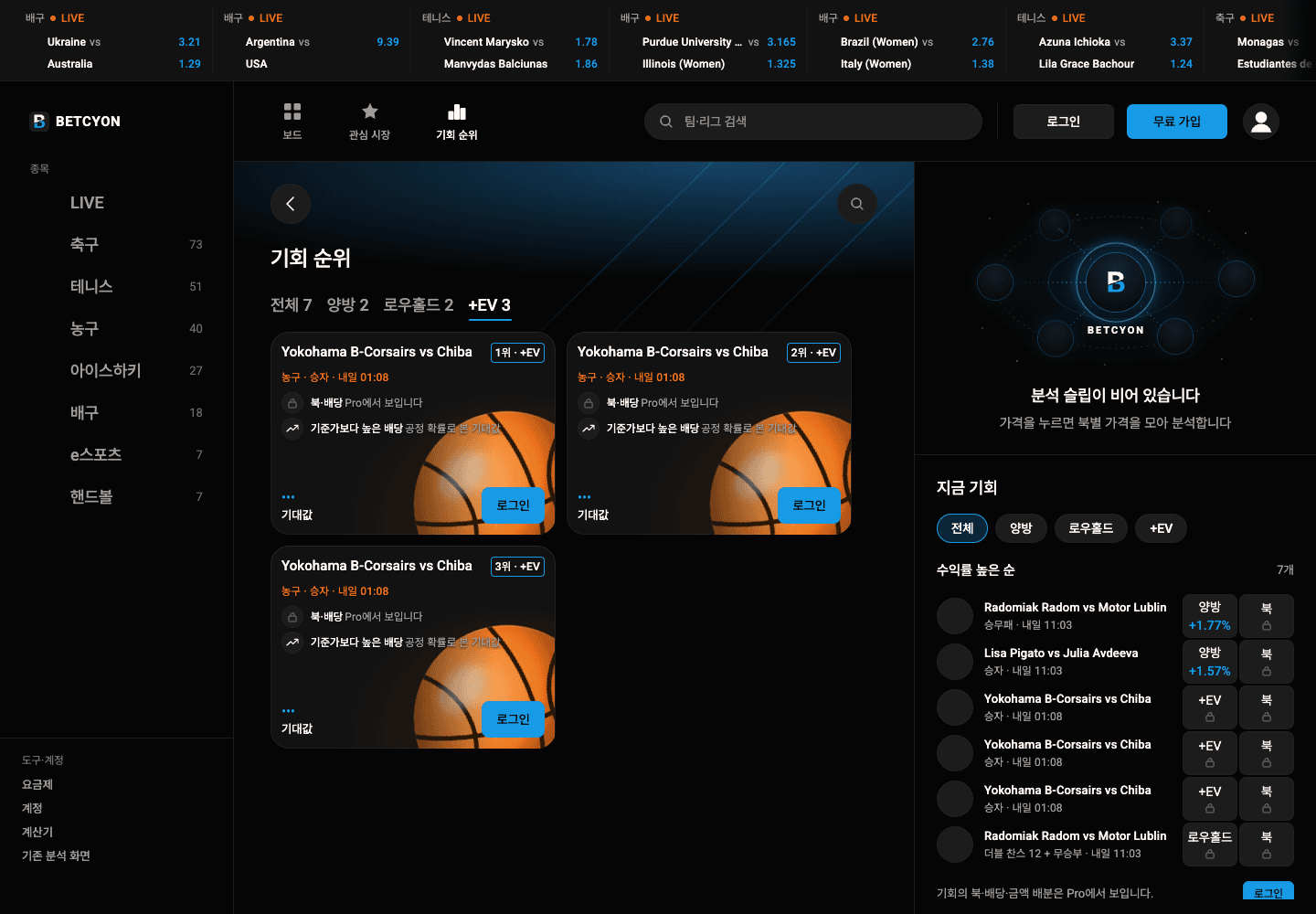Click the 무료 가입 button
The width and height of the screenshot is (1316, 914).
click(x=1177, y=122)
